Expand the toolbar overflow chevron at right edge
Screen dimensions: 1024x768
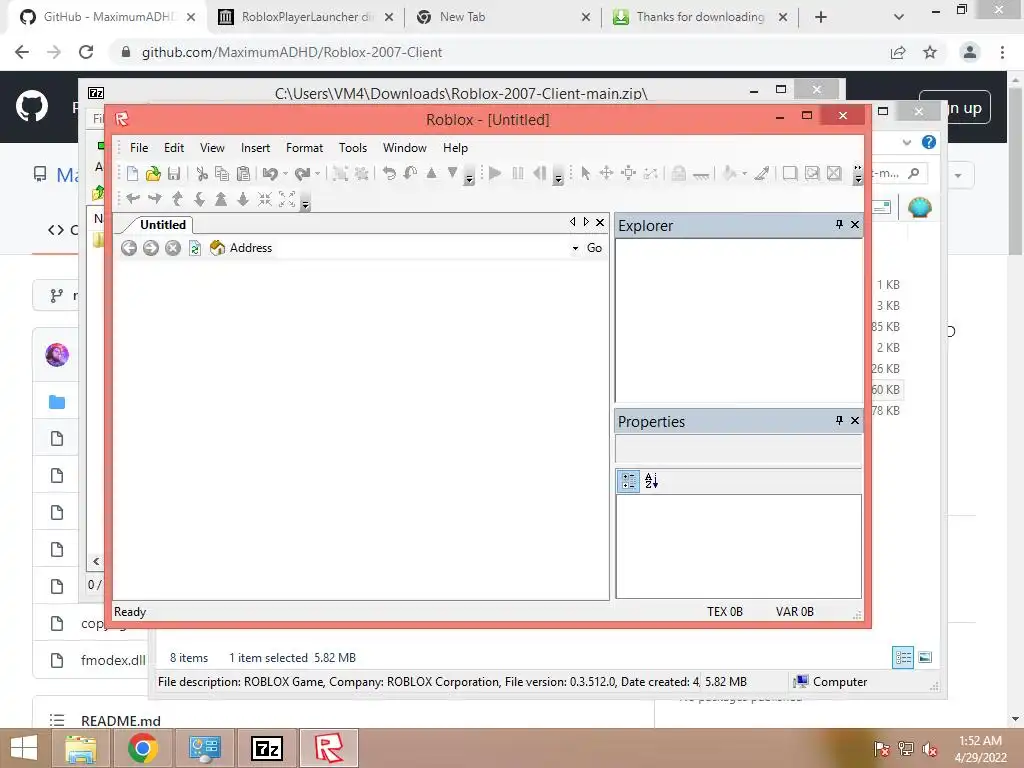pyautogui.click(x=857, y=174)
